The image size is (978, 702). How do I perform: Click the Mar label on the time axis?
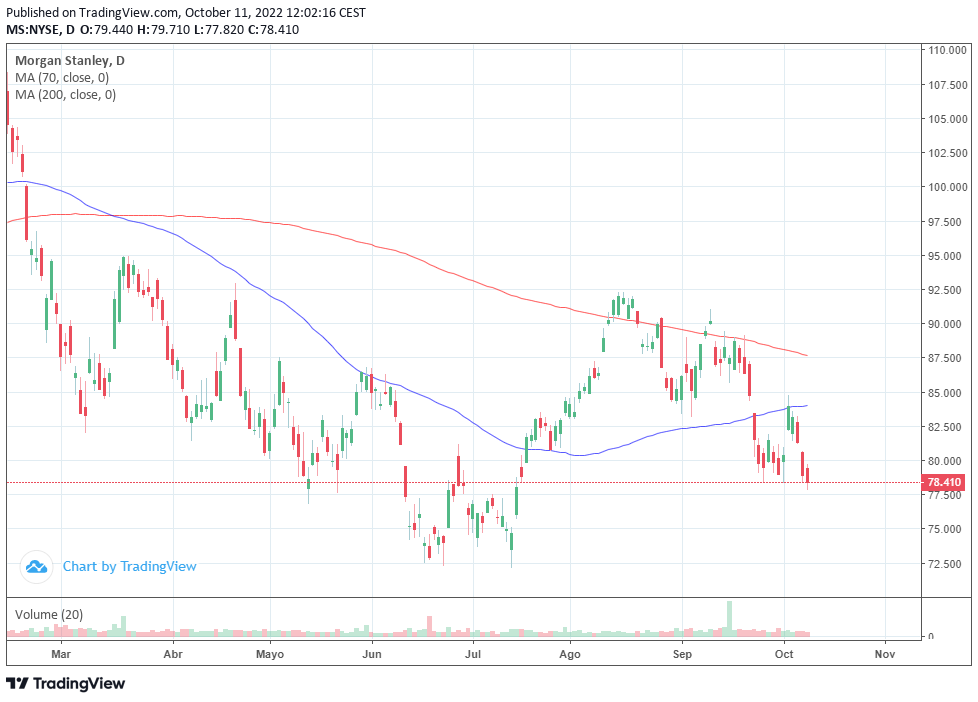pos(61,654)
